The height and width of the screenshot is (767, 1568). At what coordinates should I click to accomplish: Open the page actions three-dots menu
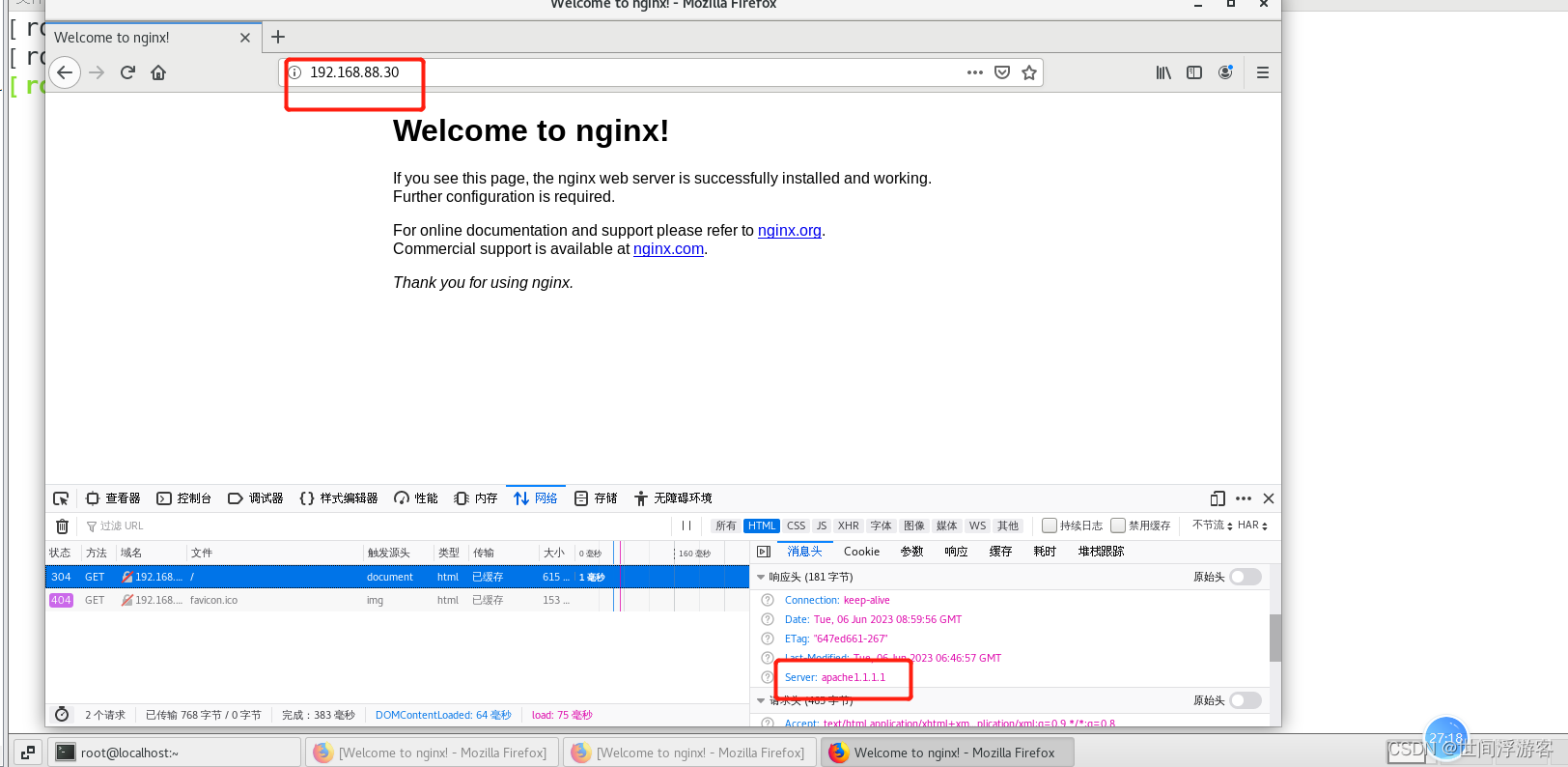click(975, 72)
